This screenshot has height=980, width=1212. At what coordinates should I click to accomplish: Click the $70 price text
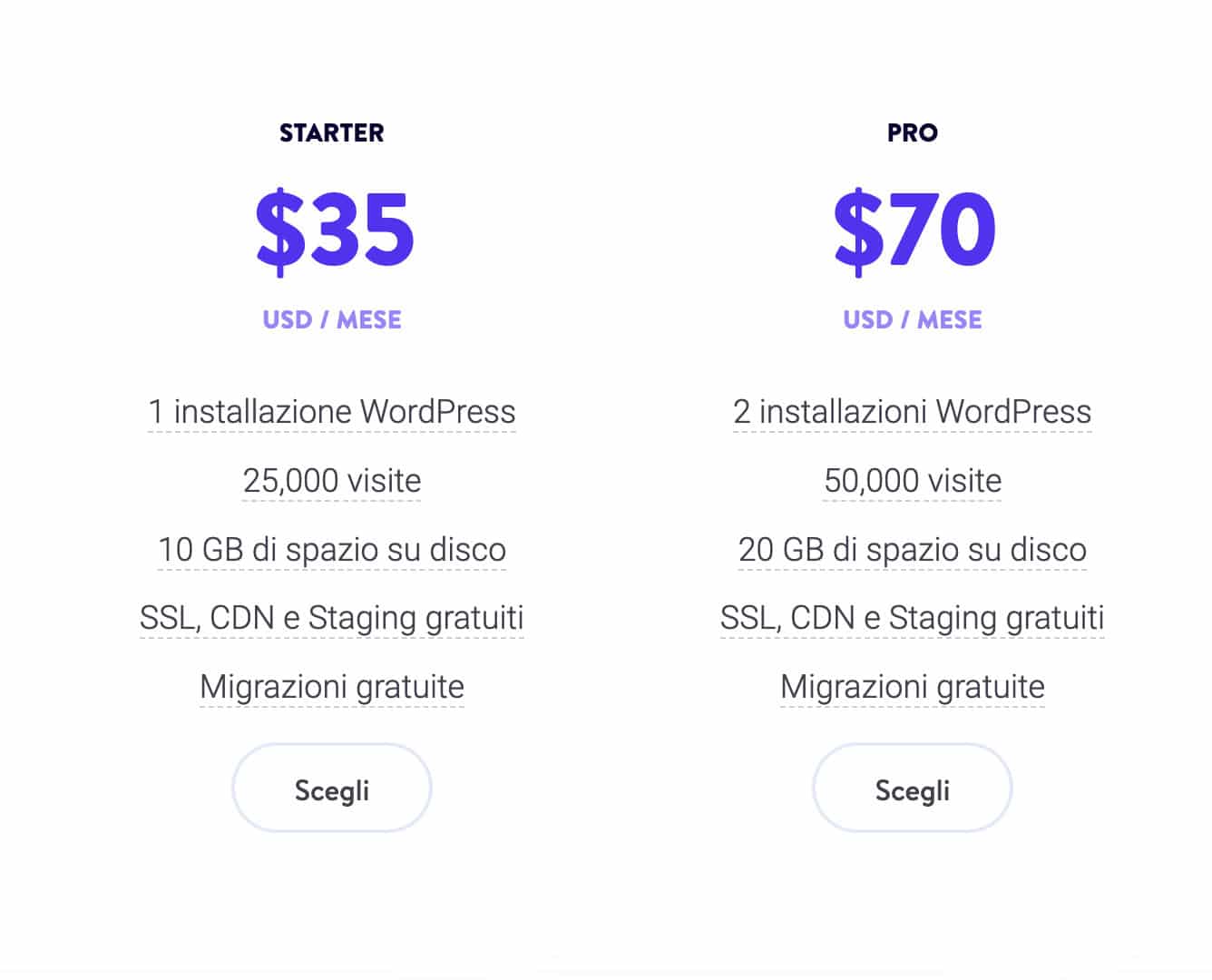point(912,231)
